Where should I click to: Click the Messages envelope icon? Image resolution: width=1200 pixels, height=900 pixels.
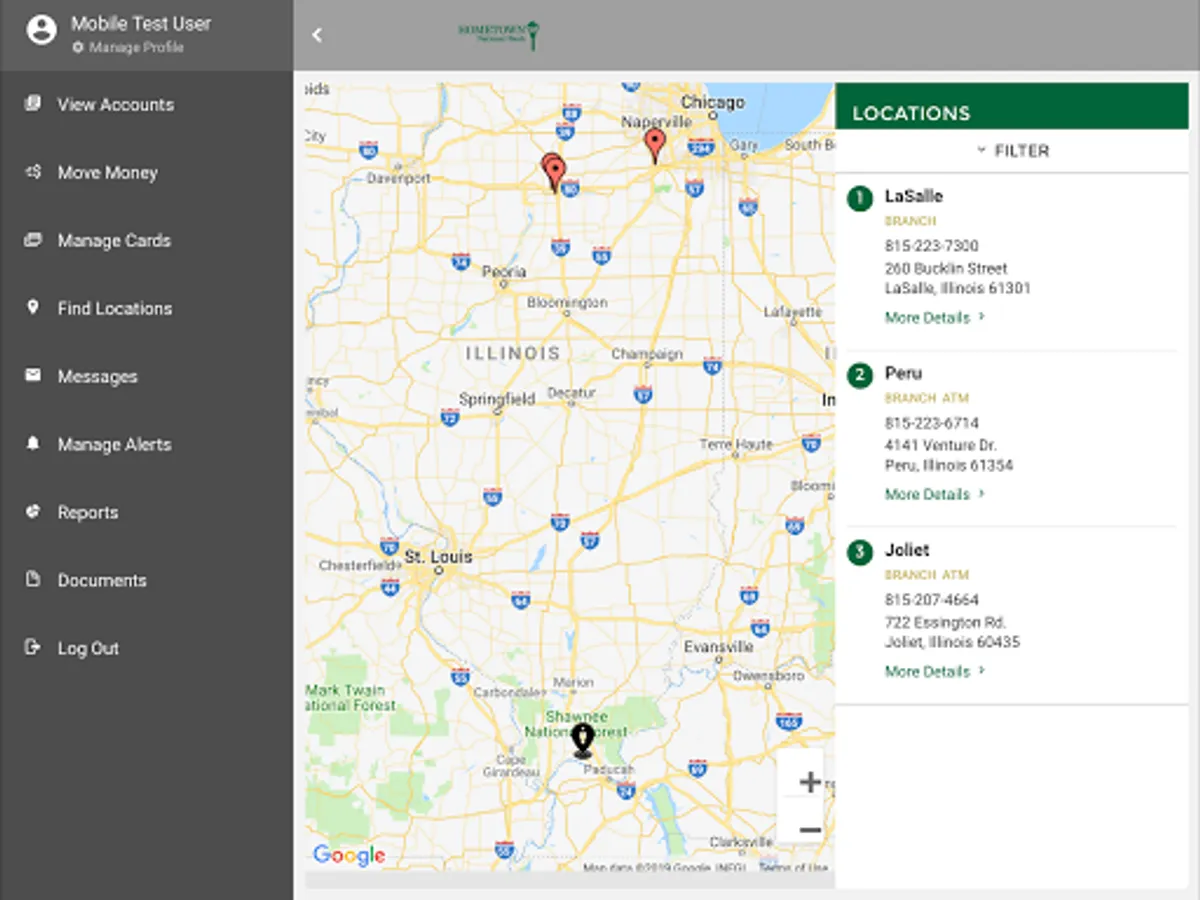pyautogui.click(x=33, y=375)
